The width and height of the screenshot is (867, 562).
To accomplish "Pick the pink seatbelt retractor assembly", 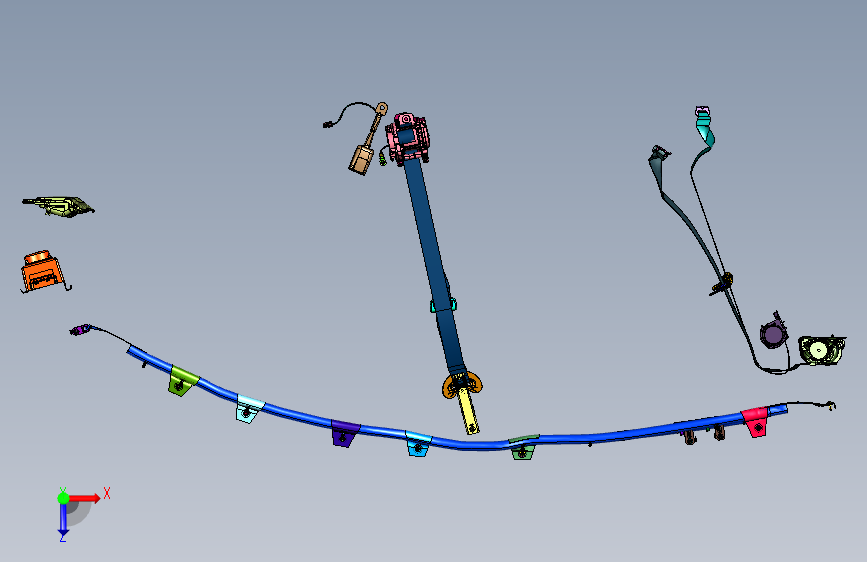I will [x=407, y=137].
